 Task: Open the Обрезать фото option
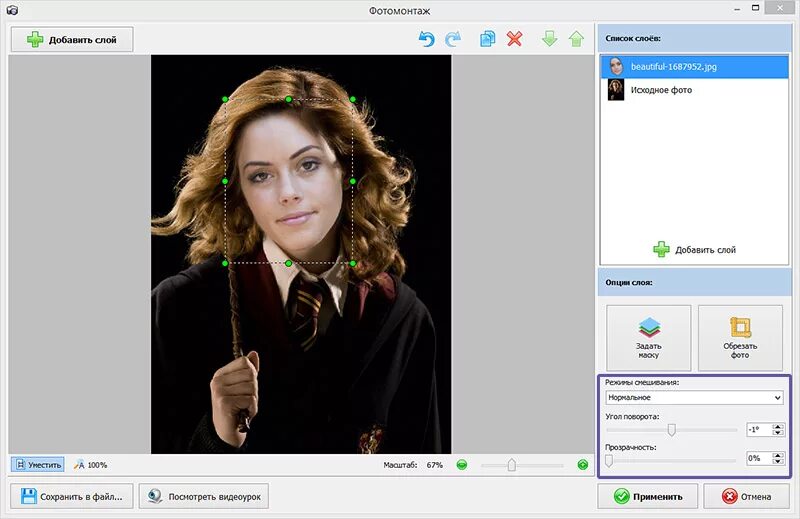pyautogui.click(x=740, y=338)
